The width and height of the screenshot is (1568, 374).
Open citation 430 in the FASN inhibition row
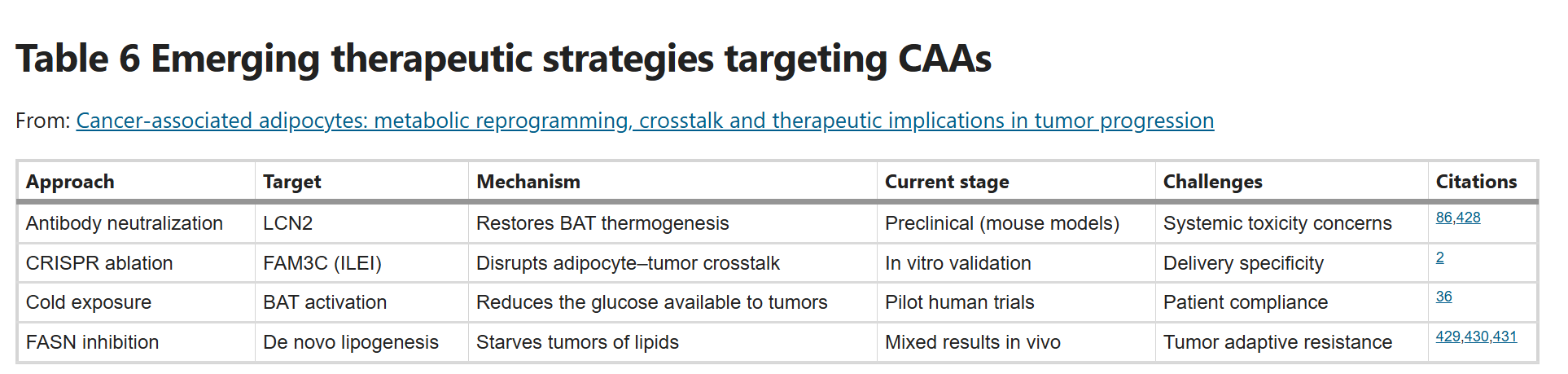point(1477,337)
